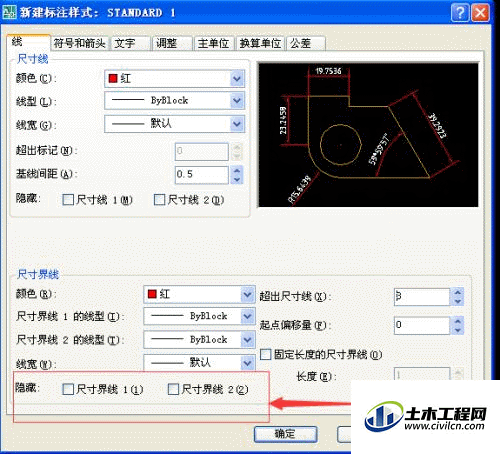Screen dimensions: 500x454
Task: Click the 超出尺寸线(X) input field
Action: pos(422,296)
